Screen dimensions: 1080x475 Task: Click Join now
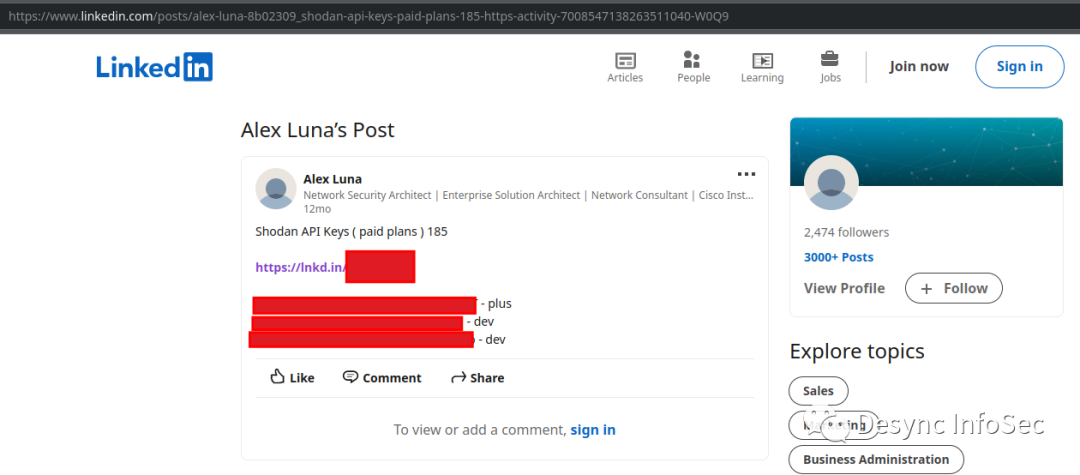tap(918, 67)
